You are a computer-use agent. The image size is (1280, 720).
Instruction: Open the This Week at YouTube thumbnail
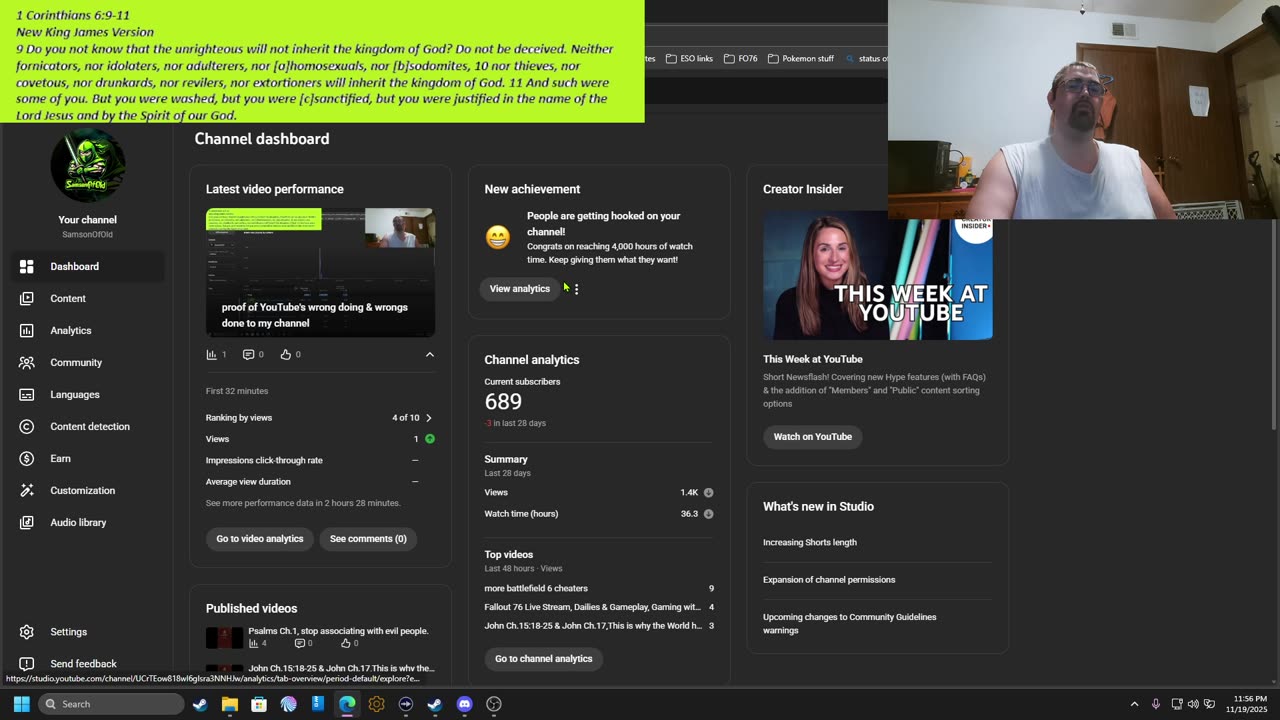tap(878, 276)
